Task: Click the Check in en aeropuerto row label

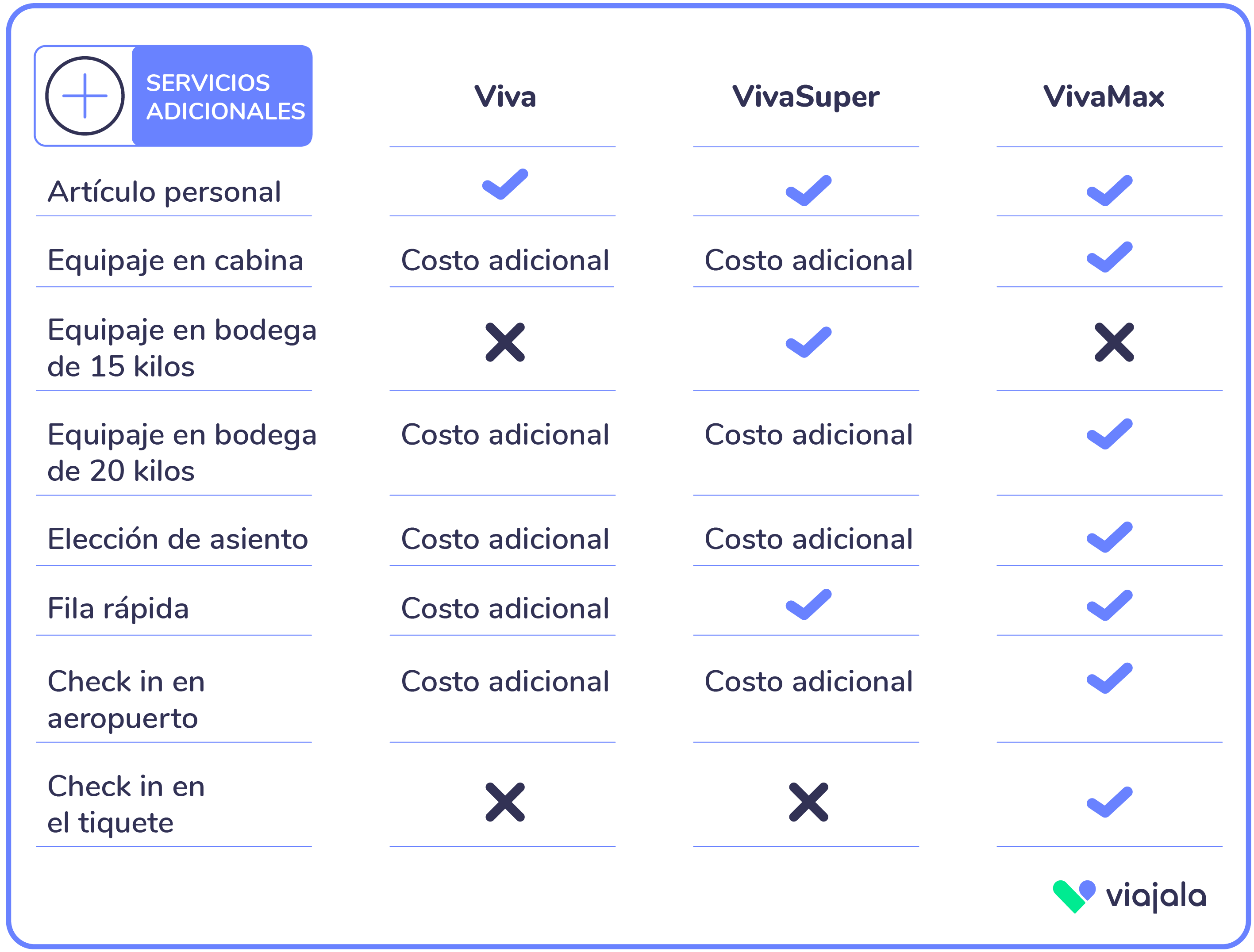Action: point(126,700)
